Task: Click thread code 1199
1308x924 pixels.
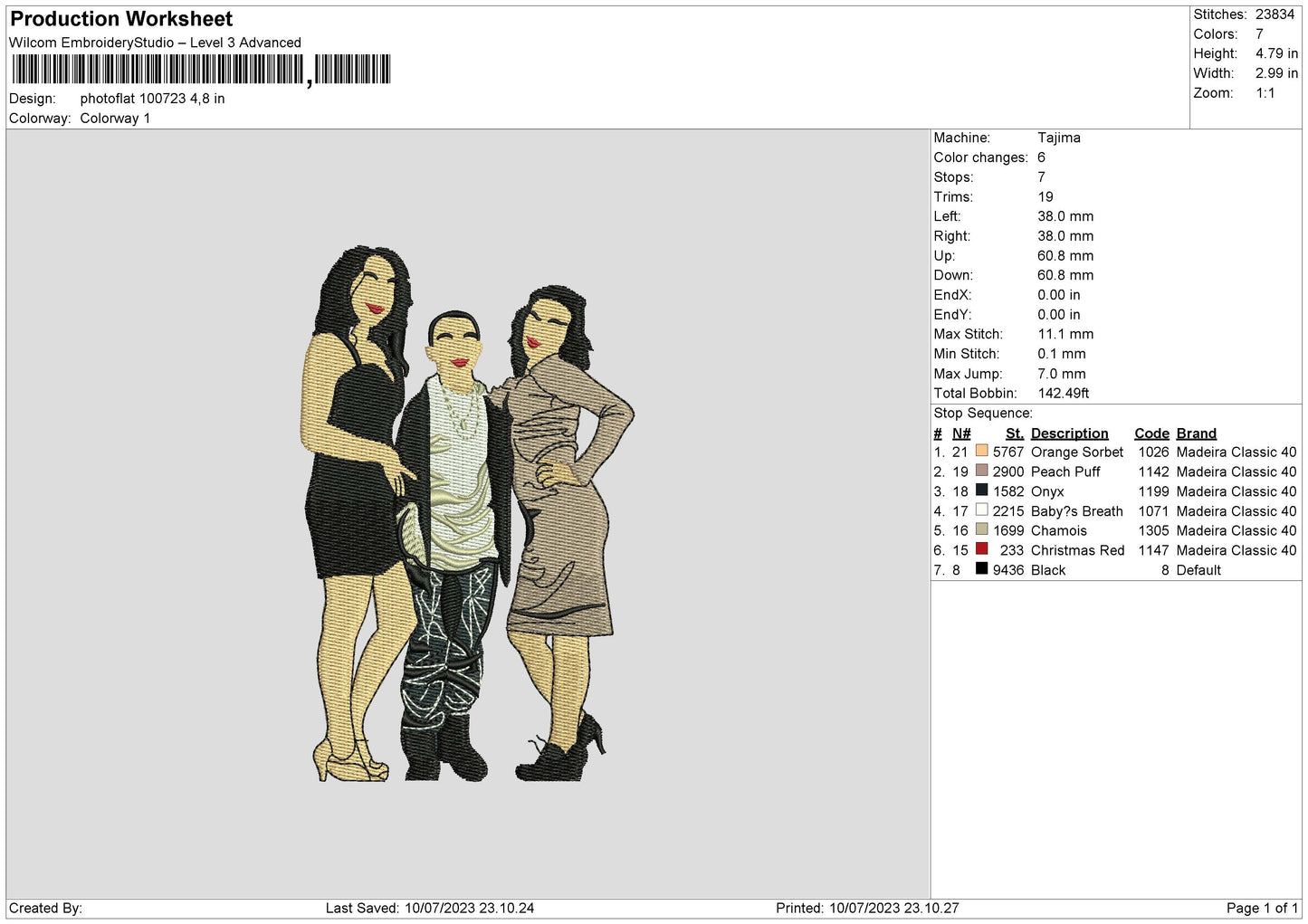Action: [x=1153, y=492]
